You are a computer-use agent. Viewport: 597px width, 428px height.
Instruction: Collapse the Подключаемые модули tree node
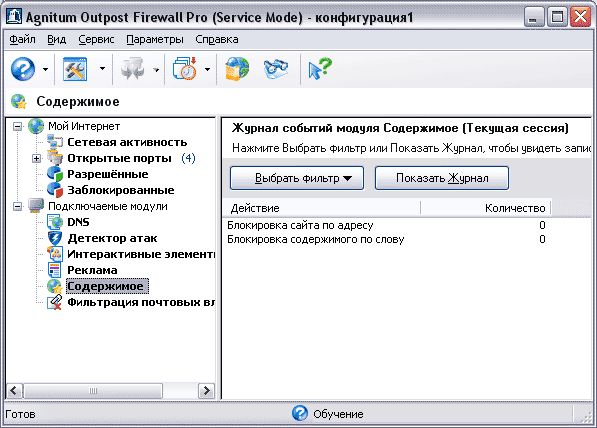[17, 206]
